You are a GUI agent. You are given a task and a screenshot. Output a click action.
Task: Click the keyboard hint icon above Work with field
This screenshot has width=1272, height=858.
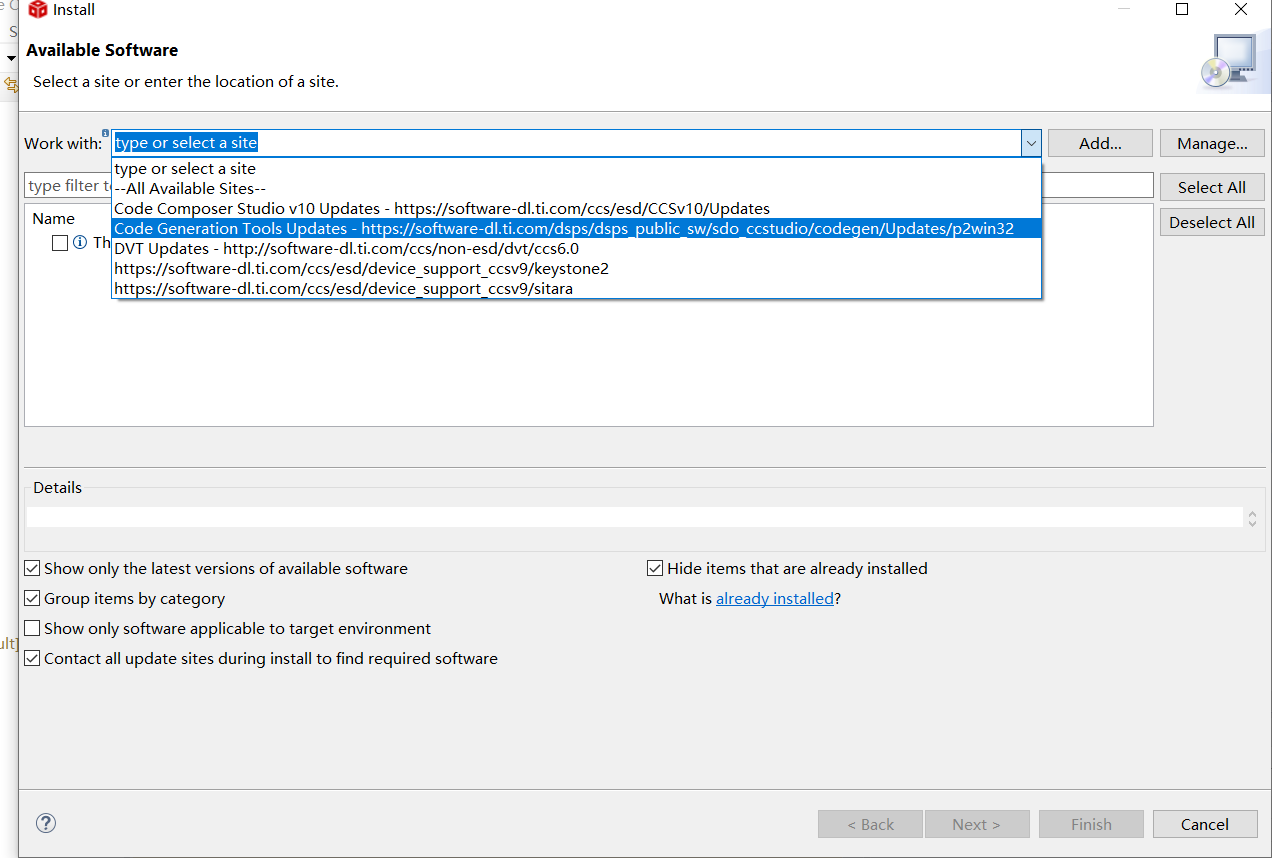click(106, 131)
